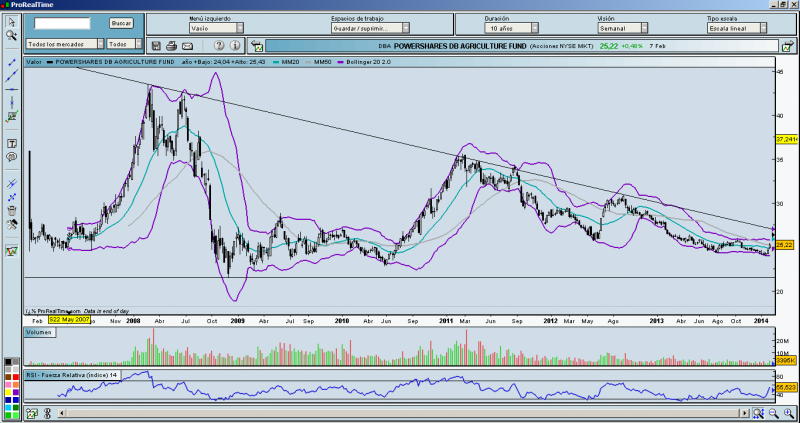This screenshot has height=423, width=800.
Task: Pick the vertical line tool
Action: click(11, 103)
